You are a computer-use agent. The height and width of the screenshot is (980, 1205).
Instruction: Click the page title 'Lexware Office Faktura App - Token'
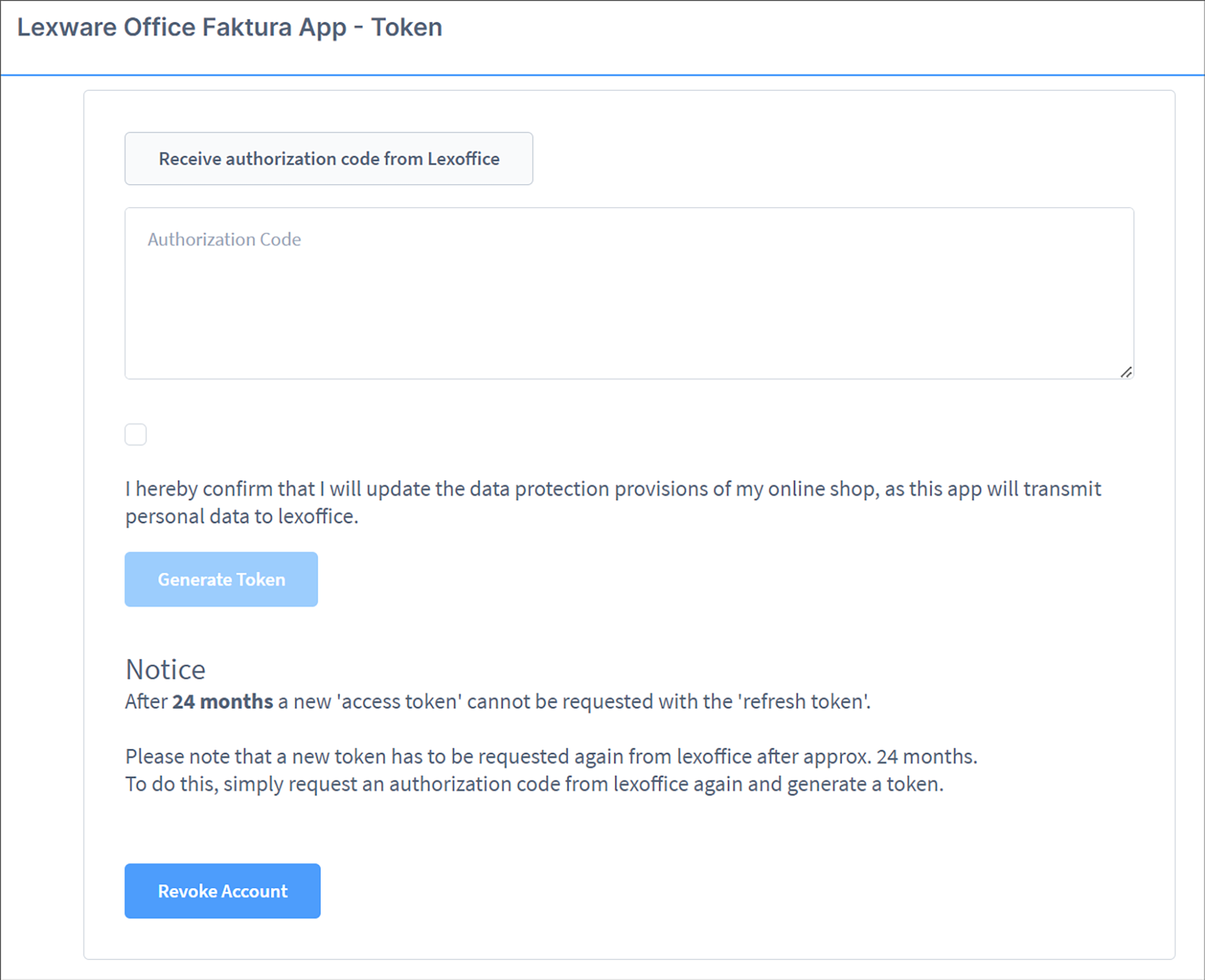230,27
